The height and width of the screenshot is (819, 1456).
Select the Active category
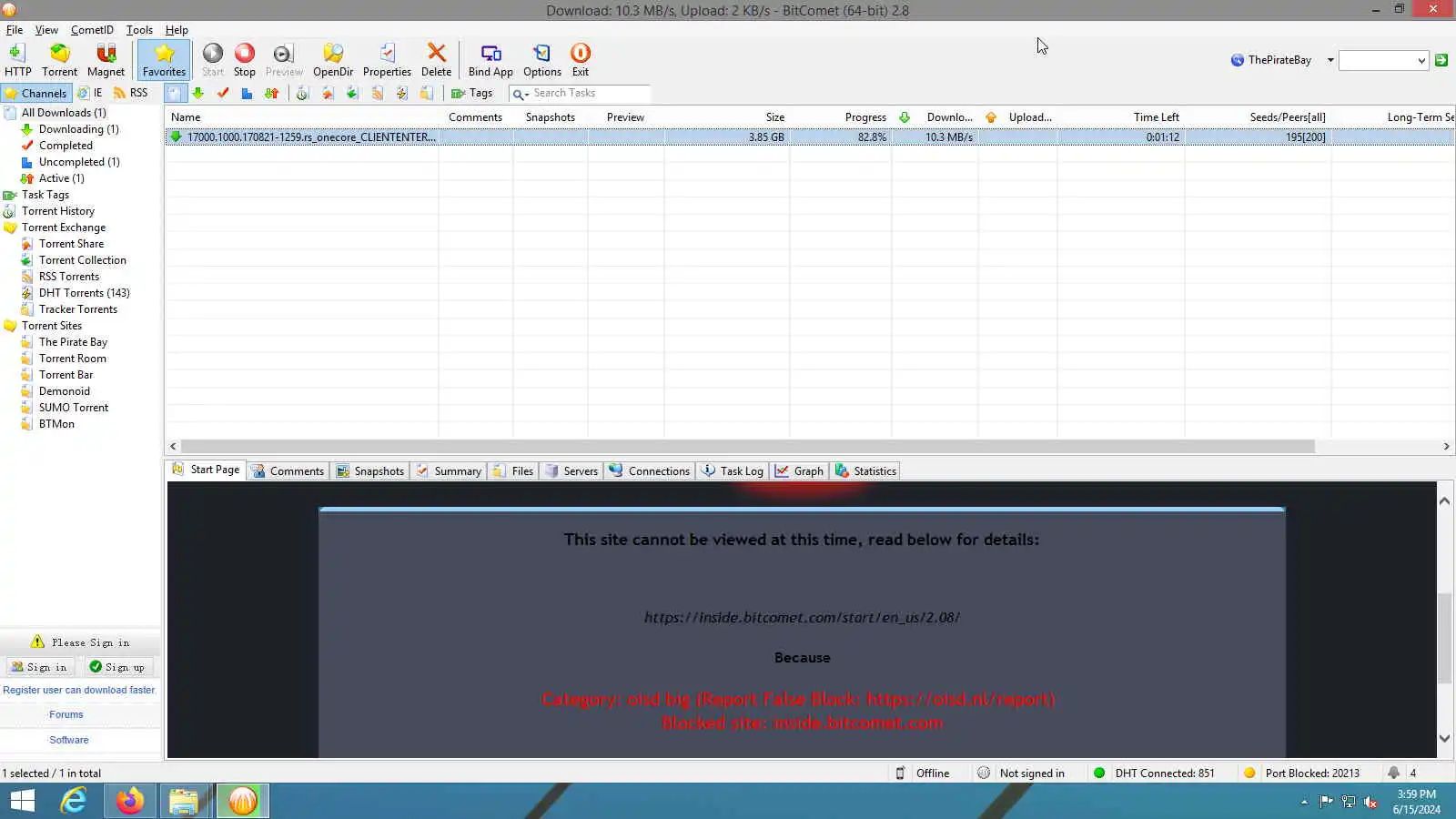point(61,178)
